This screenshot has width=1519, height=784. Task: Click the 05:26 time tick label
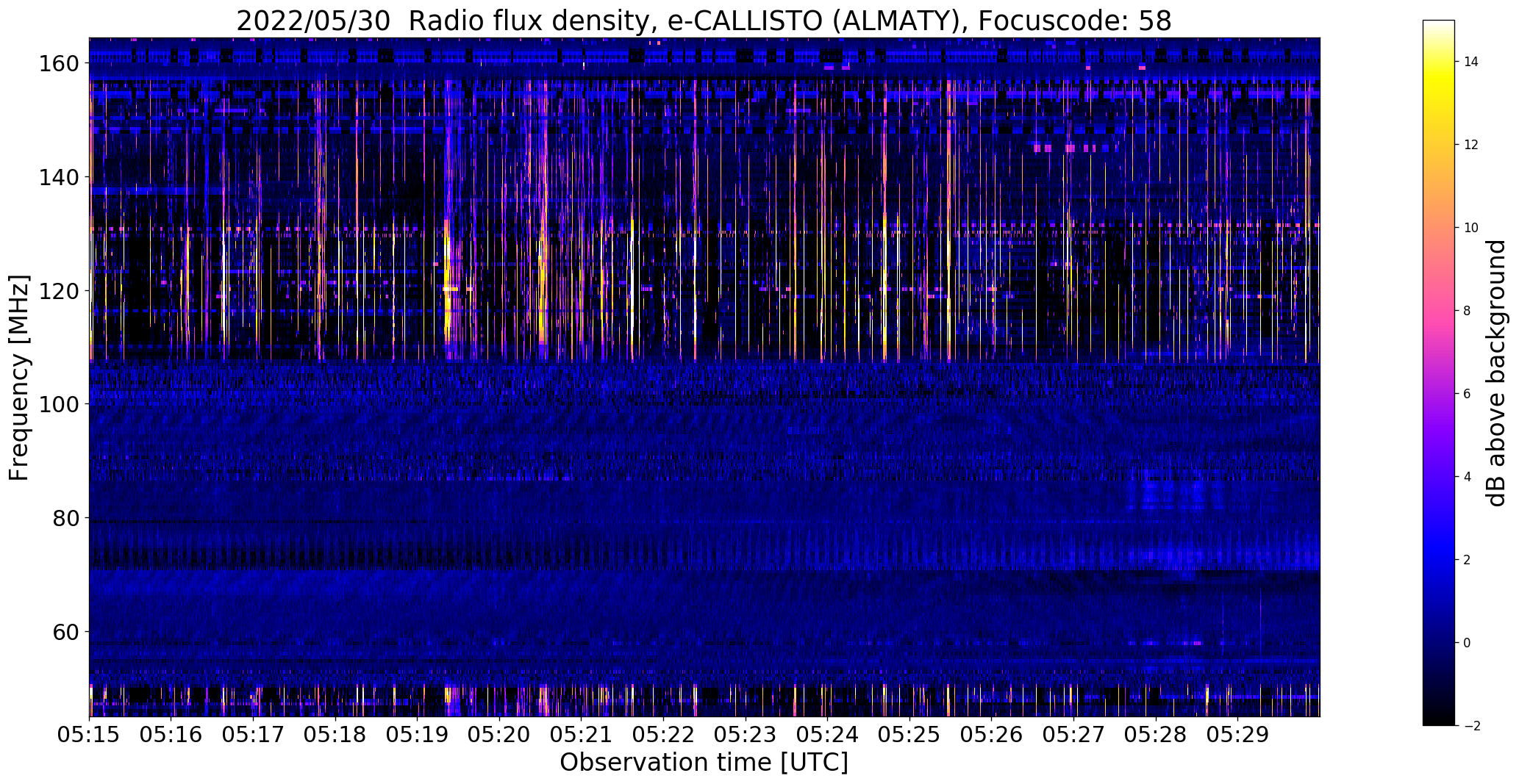coord(992,735)
